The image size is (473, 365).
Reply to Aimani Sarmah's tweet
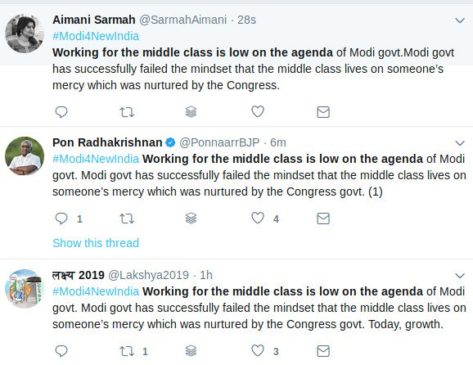[61, 112]
